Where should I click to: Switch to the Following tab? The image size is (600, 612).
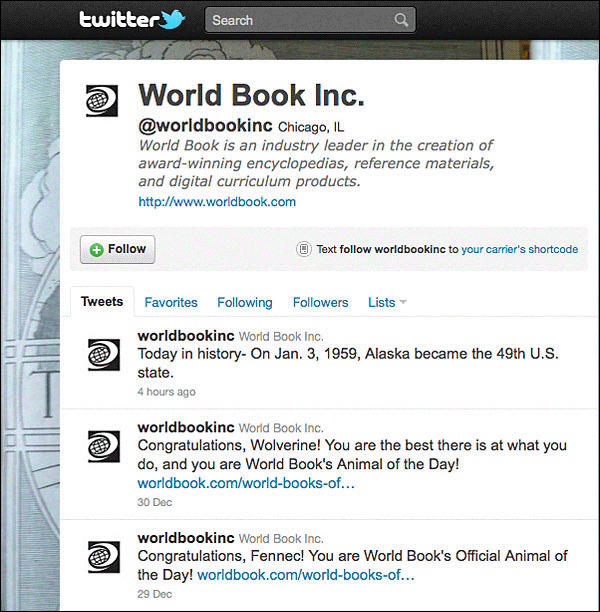[x=245, y=302]
